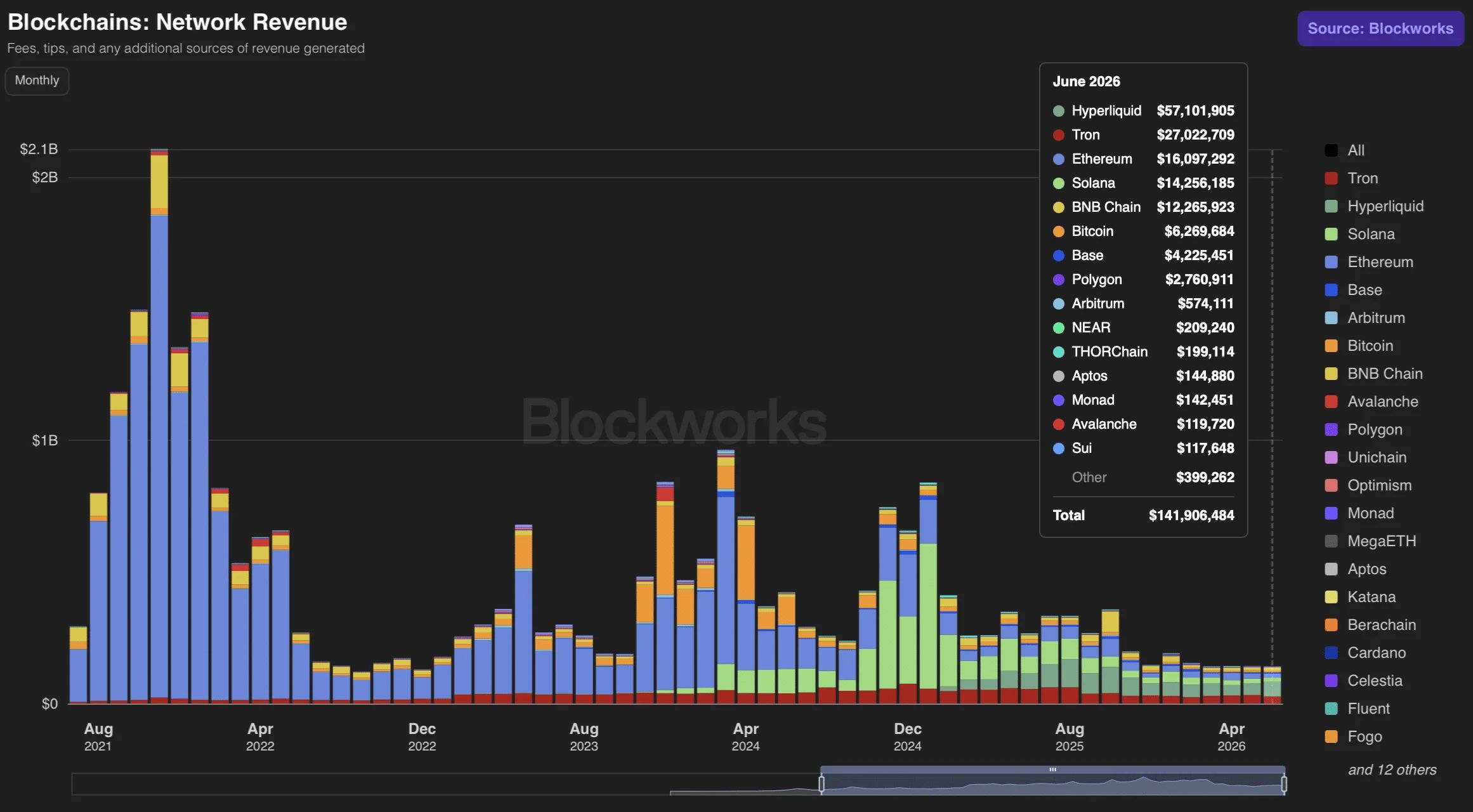Viewport: 1473px width, 812px height.
Task: Click the Apr 2022 x-axis label
Action: point(260,737)
